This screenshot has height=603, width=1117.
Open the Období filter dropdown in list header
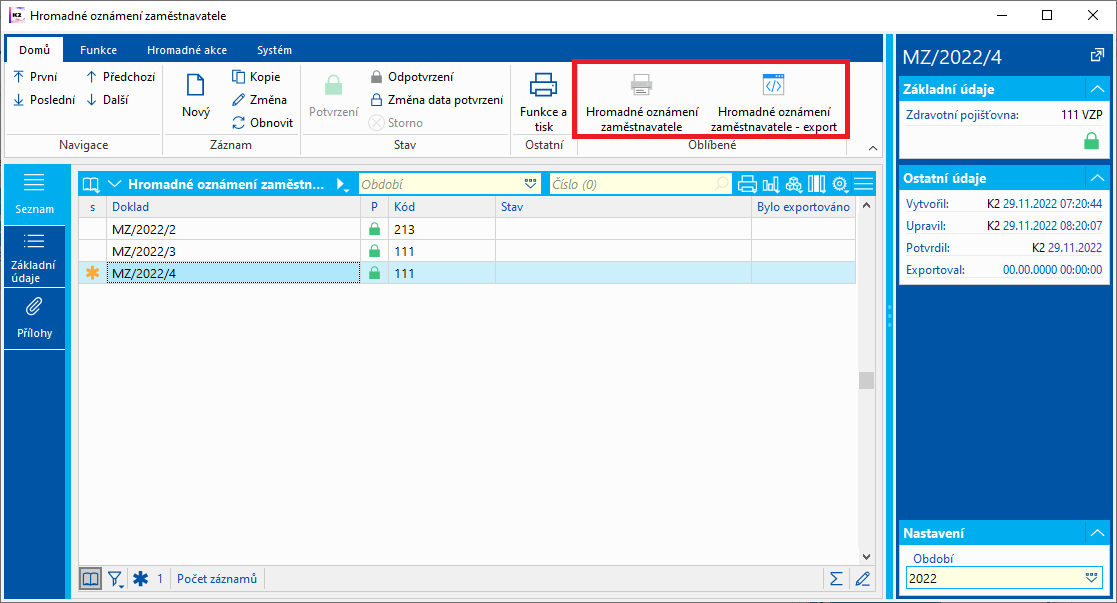click(530, 184)
